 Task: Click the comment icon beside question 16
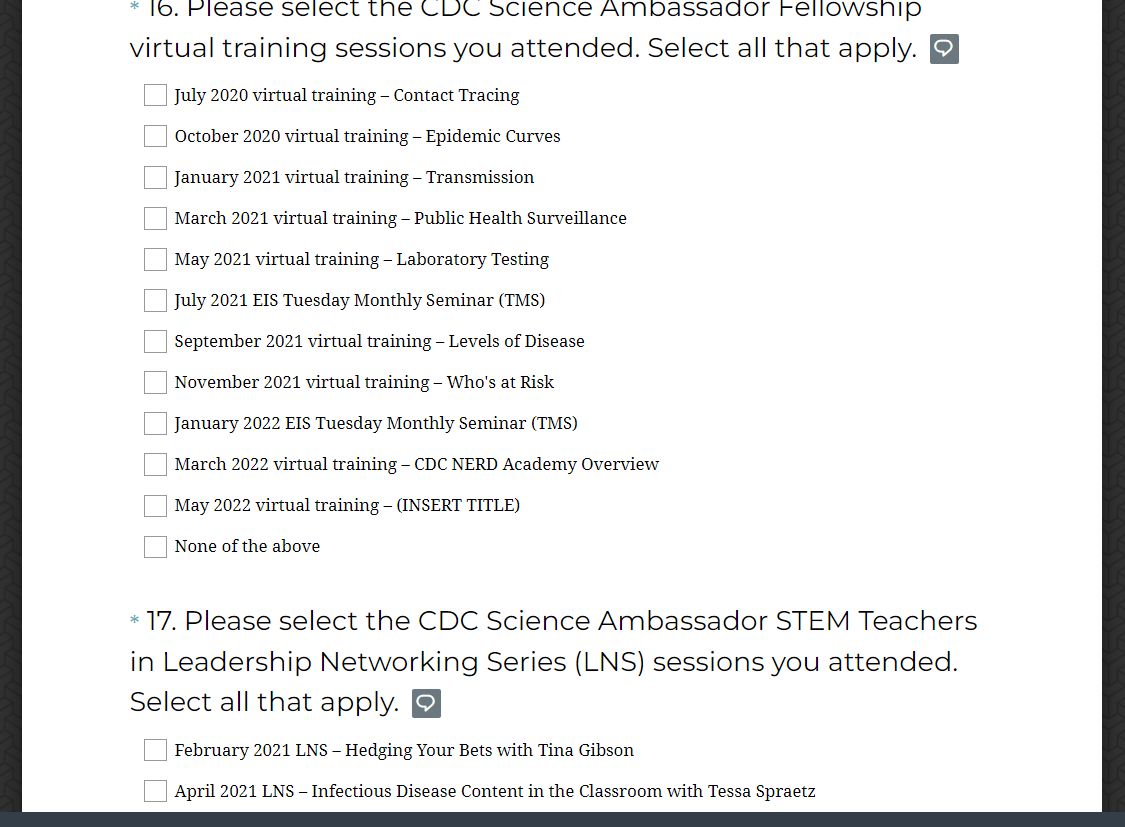coord(944,49)
